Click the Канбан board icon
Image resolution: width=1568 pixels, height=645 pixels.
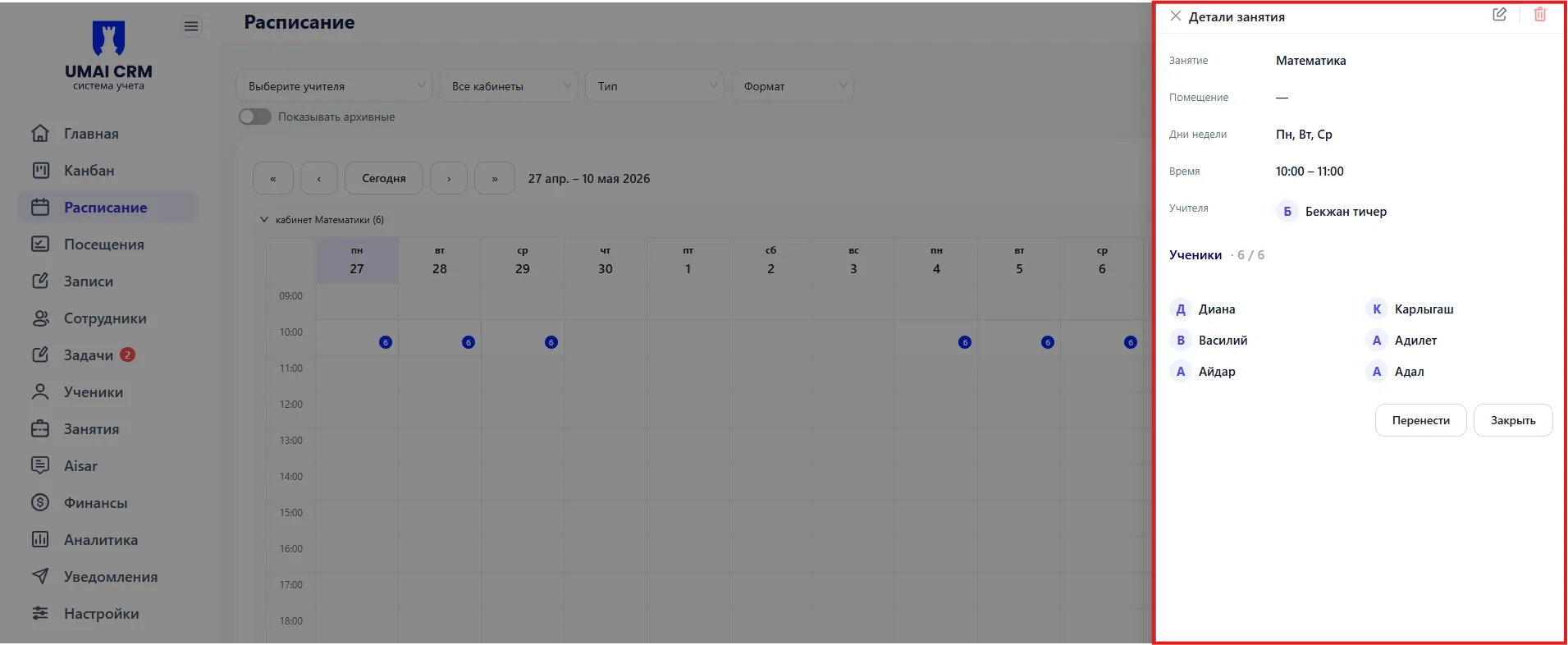tap(40, 170)
